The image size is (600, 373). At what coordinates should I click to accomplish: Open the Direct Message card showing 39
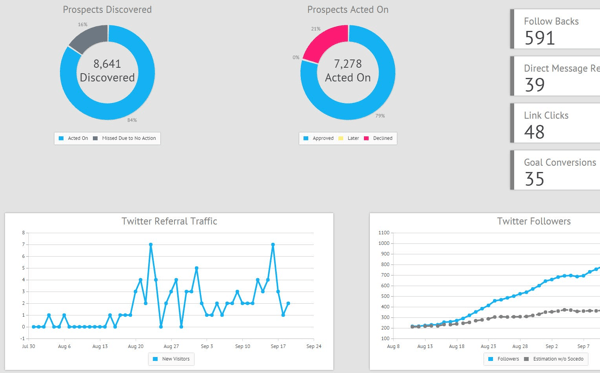[x=555, y=76]
